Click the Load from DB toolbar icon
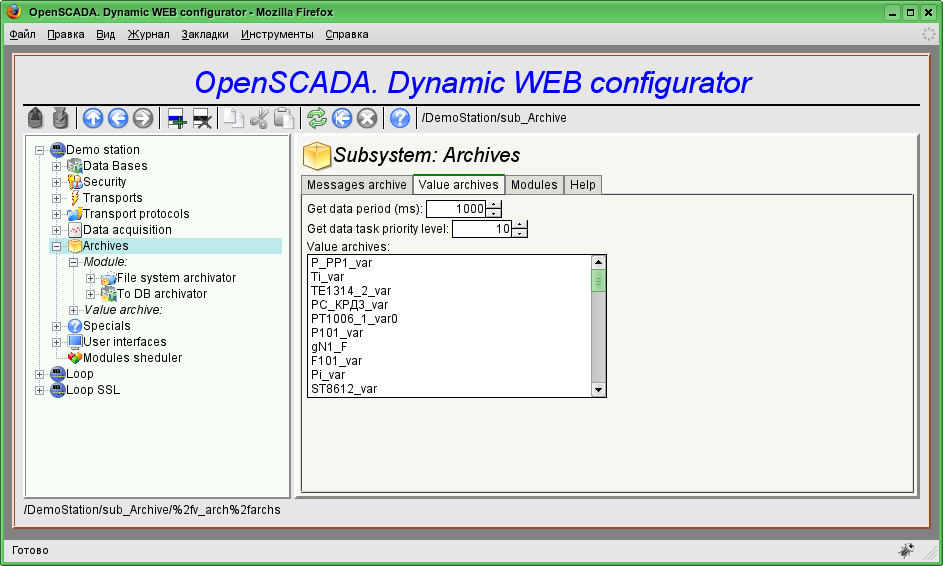Image resolution: width=943 pixels, height=566 pixels. [35, 118]
